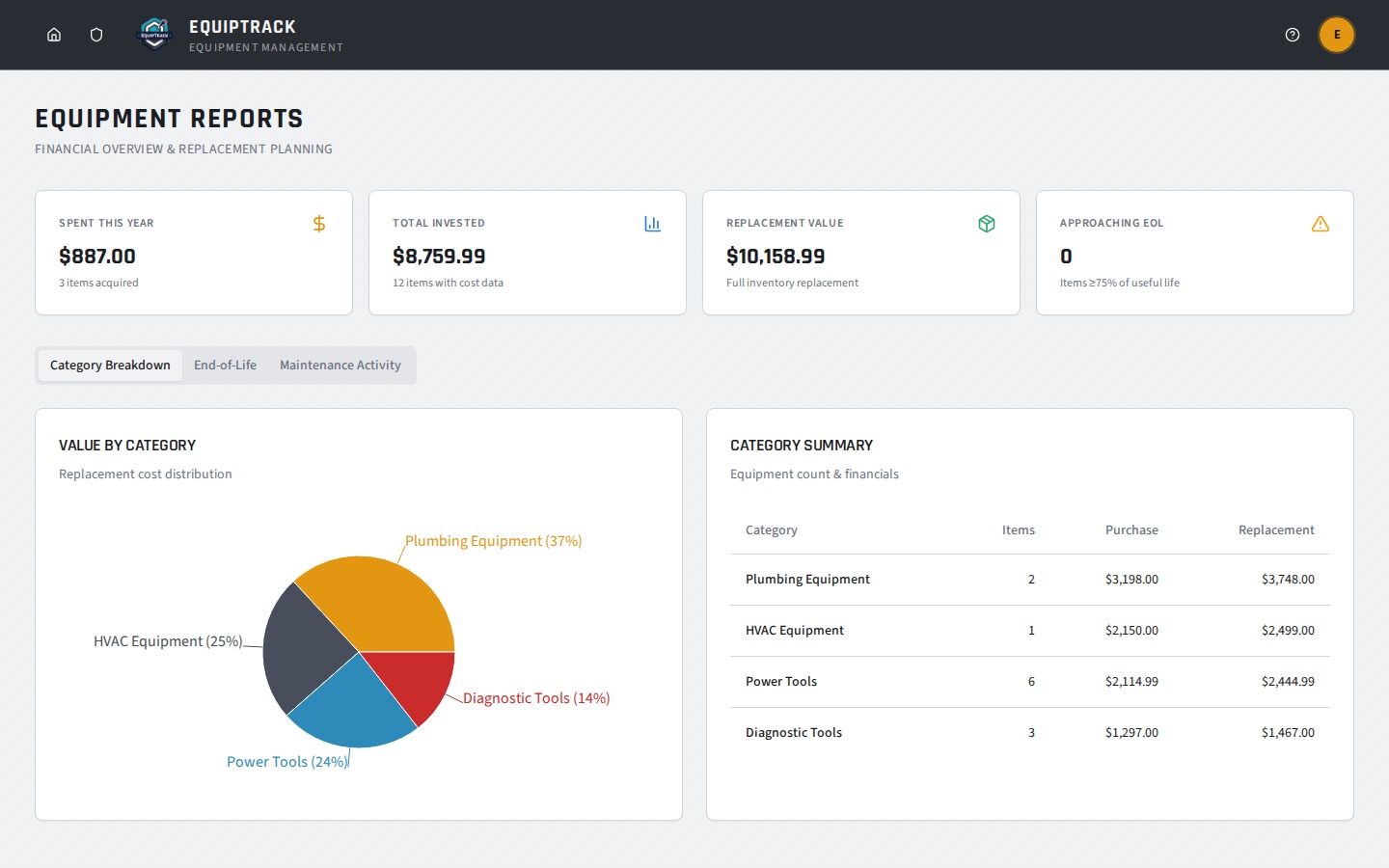The image size is (1389, 868).
Task: Open the help question-mark icon
Action: tap(1293, 35)
